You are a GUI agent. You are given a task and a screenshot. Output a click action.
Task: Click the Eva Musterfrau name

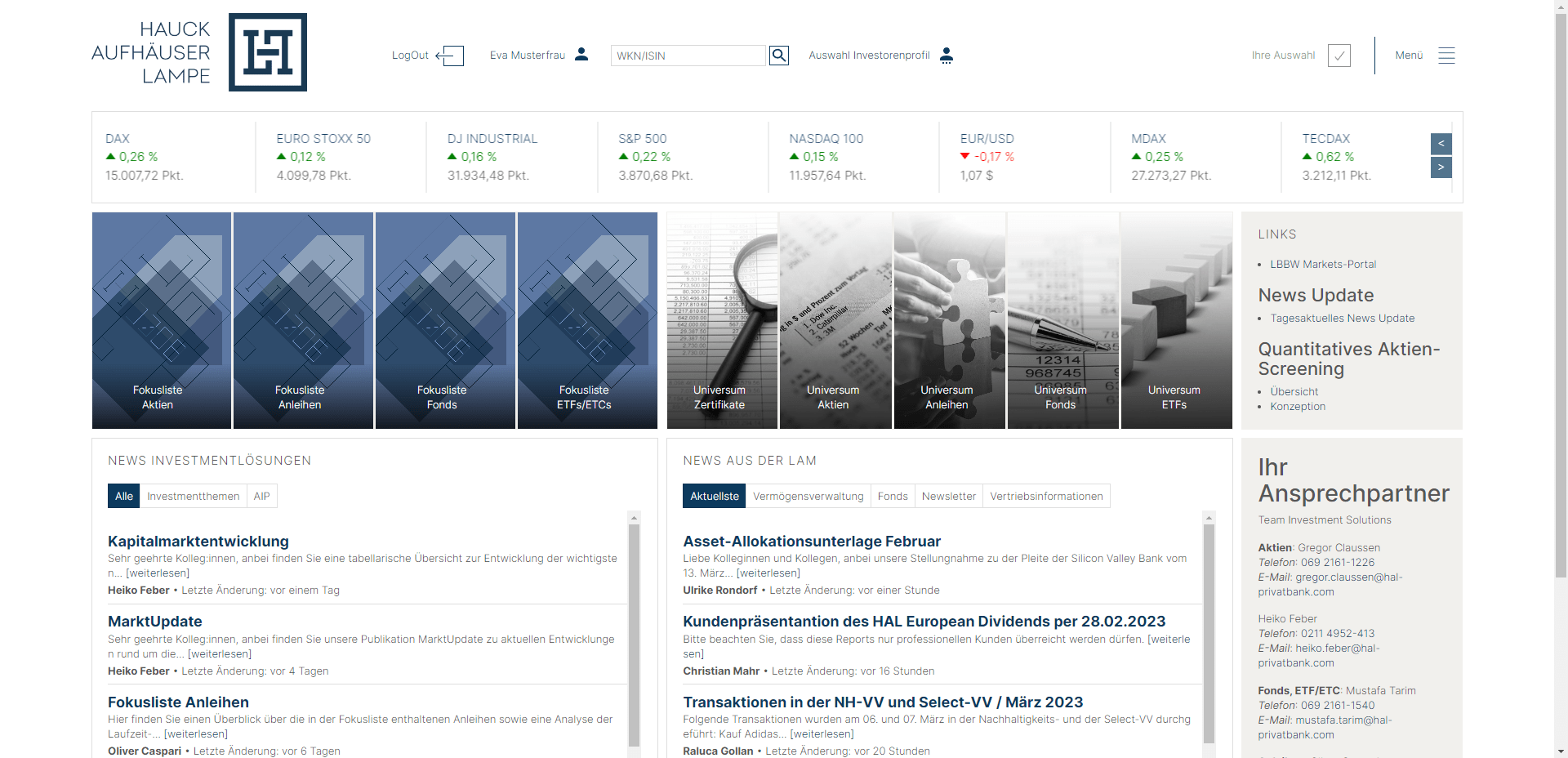[x=528, y=56]
